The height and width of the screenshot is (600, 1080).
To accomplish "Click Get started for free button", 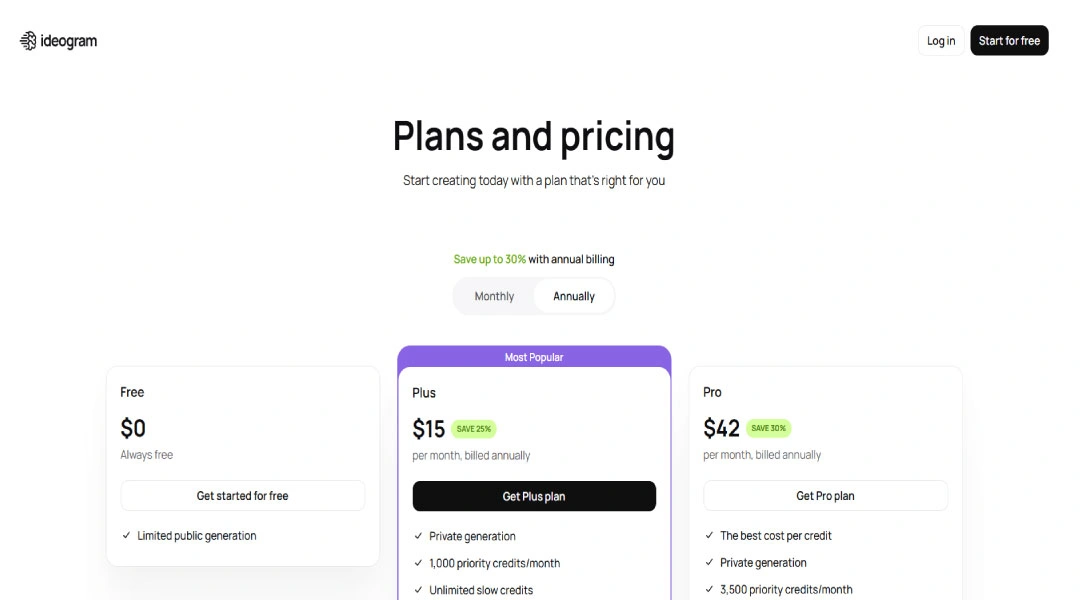I will (243, 496).
